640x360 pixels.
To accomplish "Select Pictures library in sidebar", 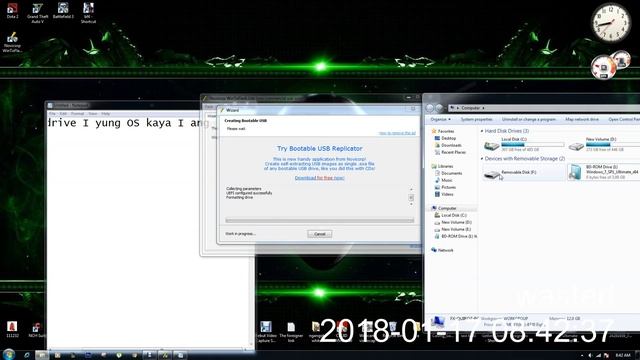I will coord(448,187).
